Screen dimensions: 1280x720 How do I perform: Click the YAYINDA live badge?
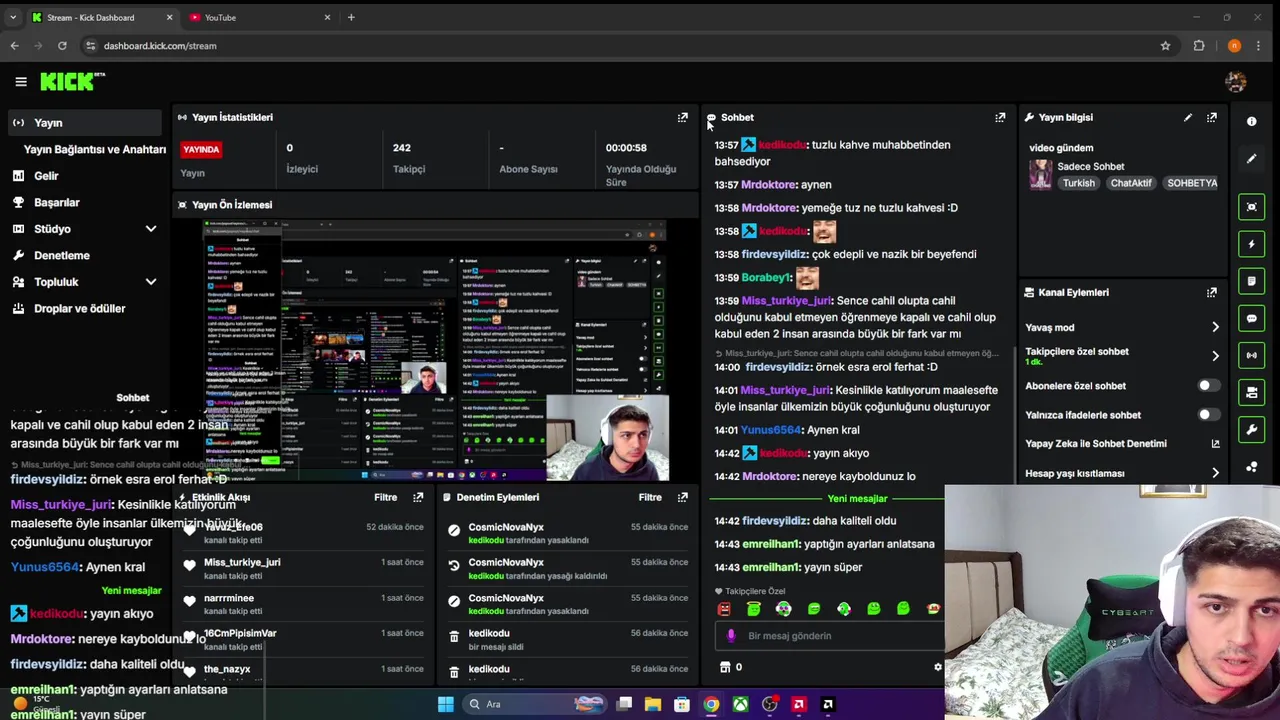click(x=201, y=149)
